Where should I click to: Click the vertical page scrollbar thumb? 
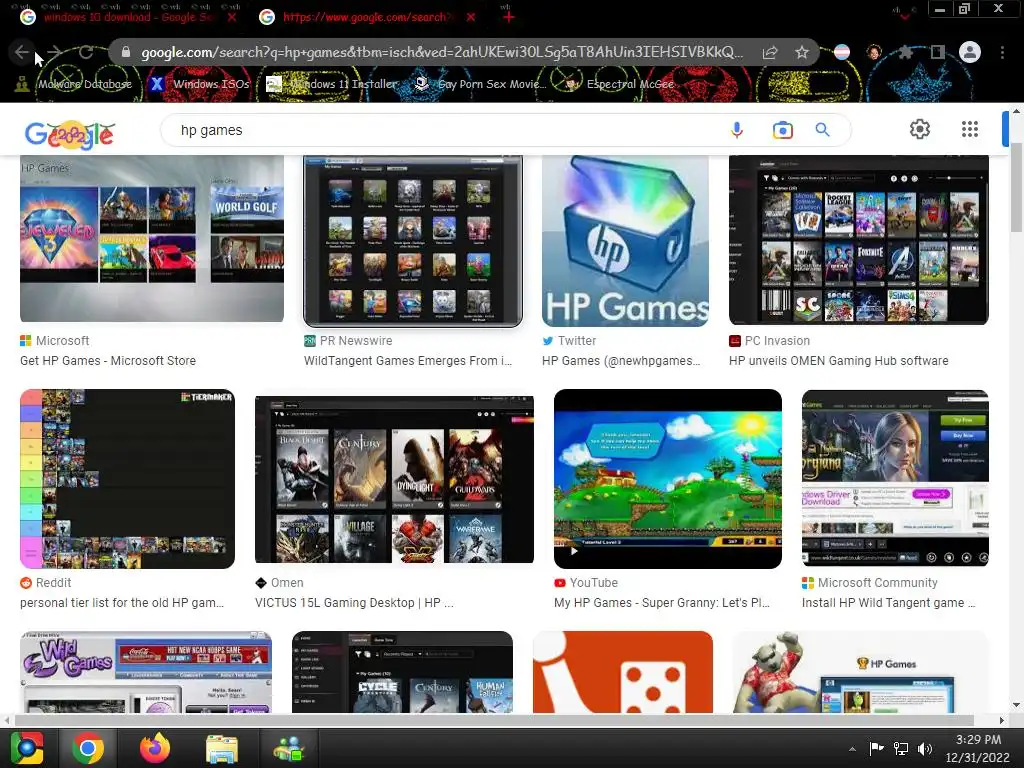click(1016, 187)
